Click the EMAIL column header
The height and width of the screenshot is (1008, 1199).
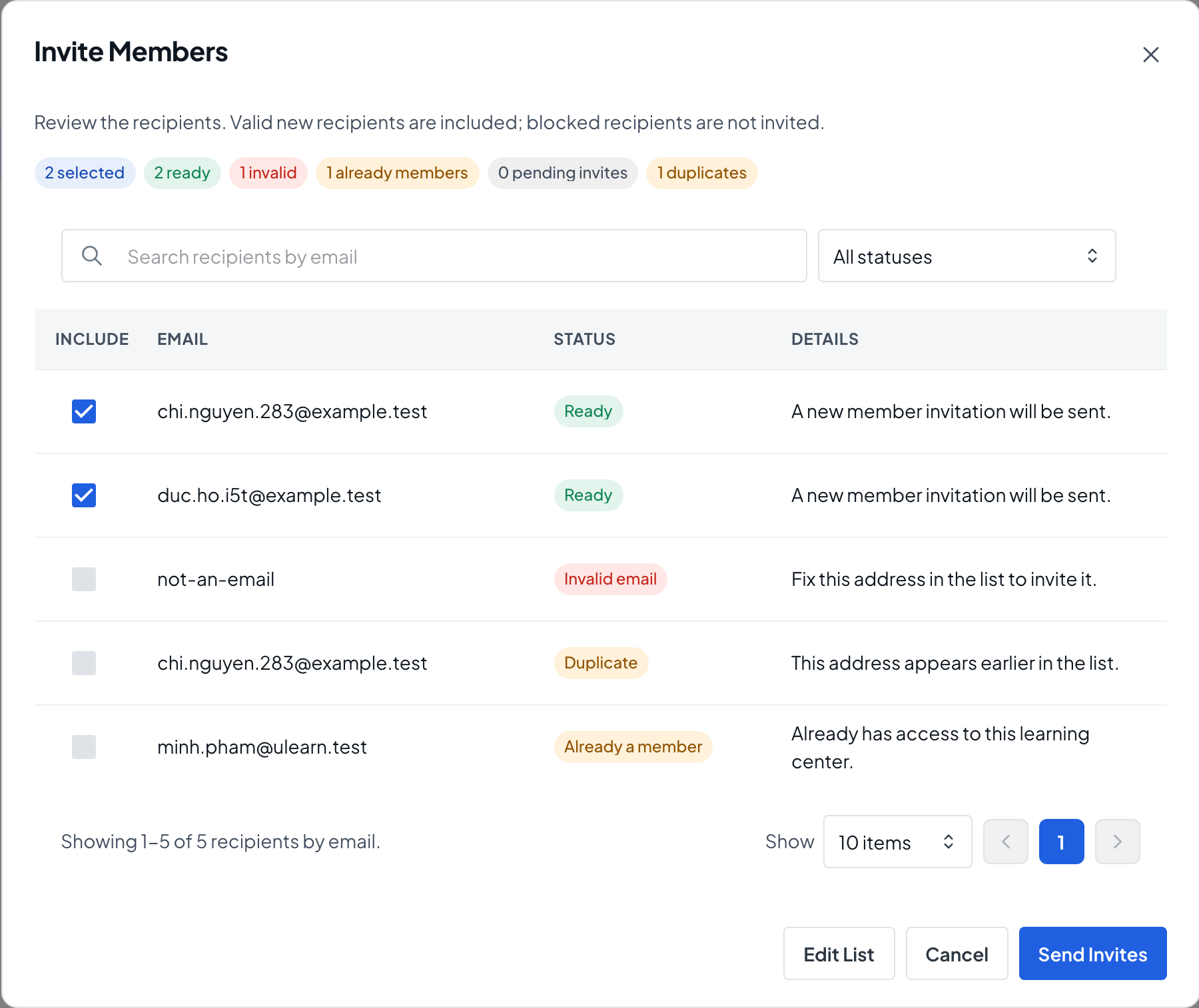coord(183,339)
